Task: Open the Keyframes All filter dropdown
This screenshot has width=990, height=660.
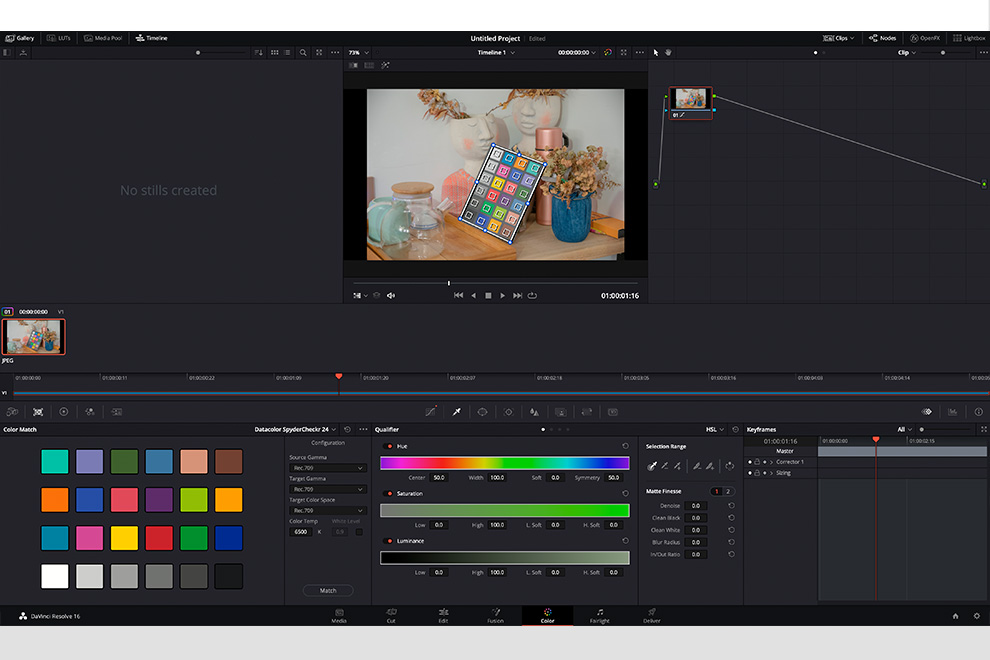Action: point(905,429)
